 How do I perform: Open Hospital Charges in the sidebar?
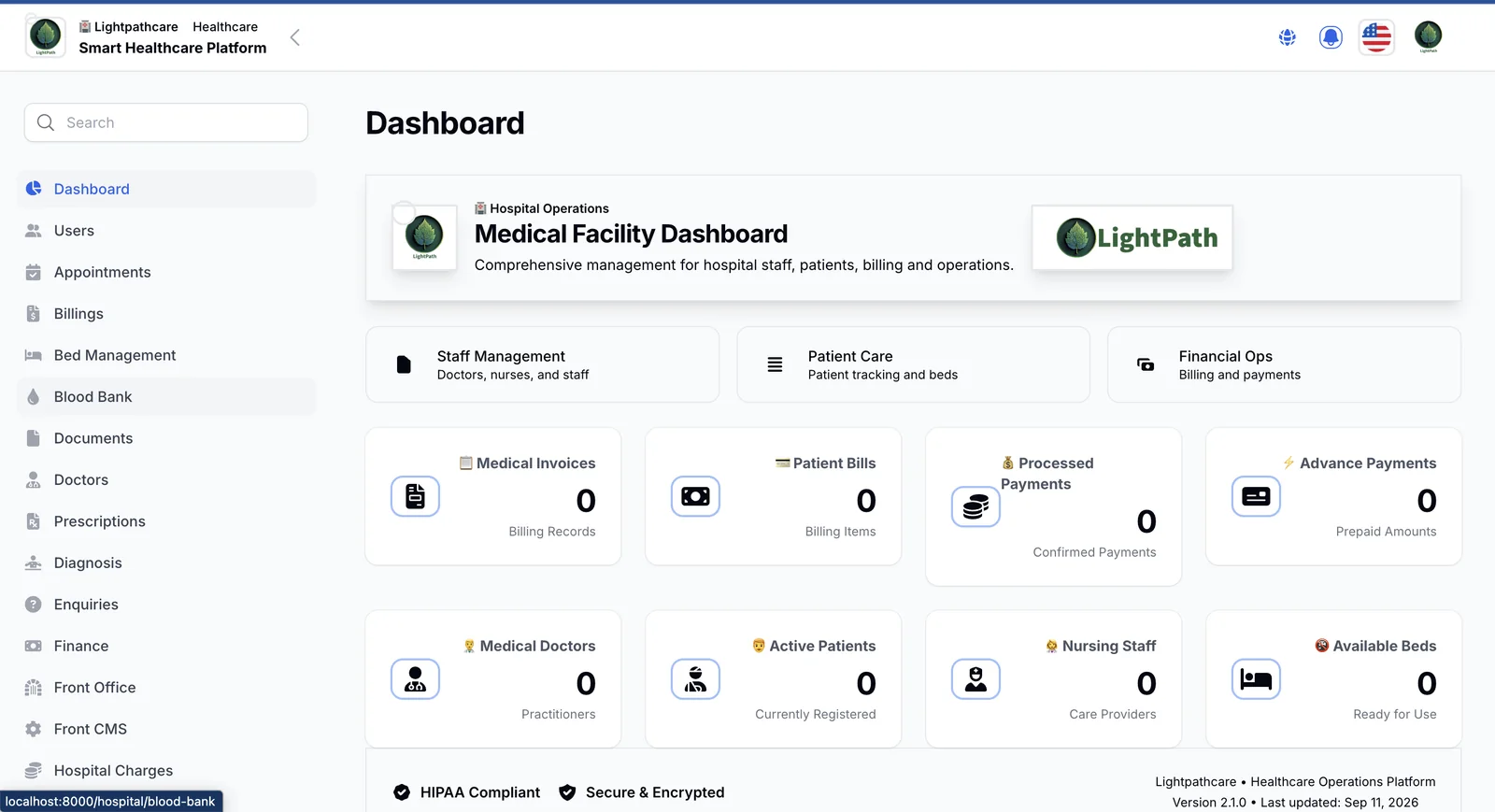pyautogui.click(x=166, y=771)
